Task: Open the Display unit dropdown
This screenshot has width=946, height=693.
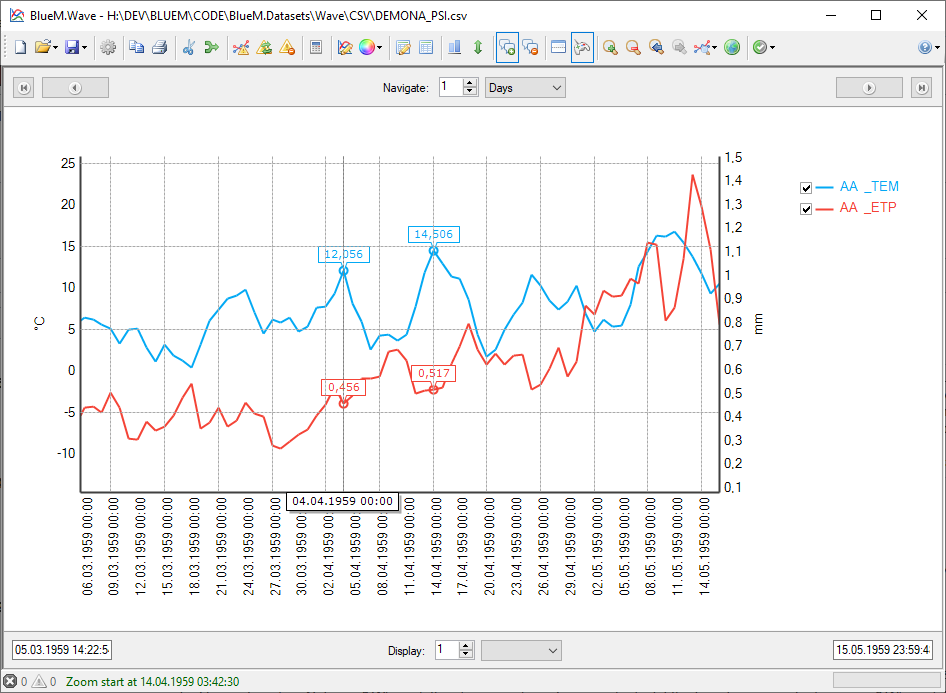Action: tap(521, 650)
